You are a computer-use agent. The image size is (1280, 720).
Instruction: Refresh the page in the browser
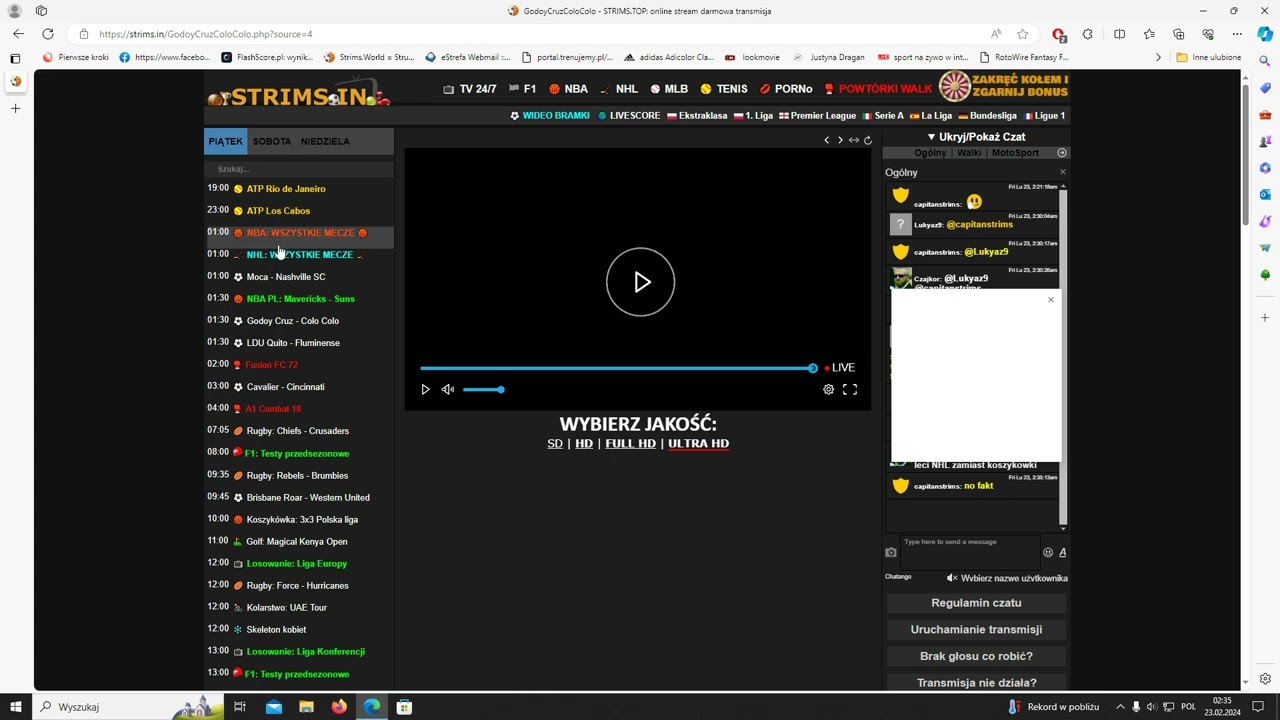tap(47, 34)
